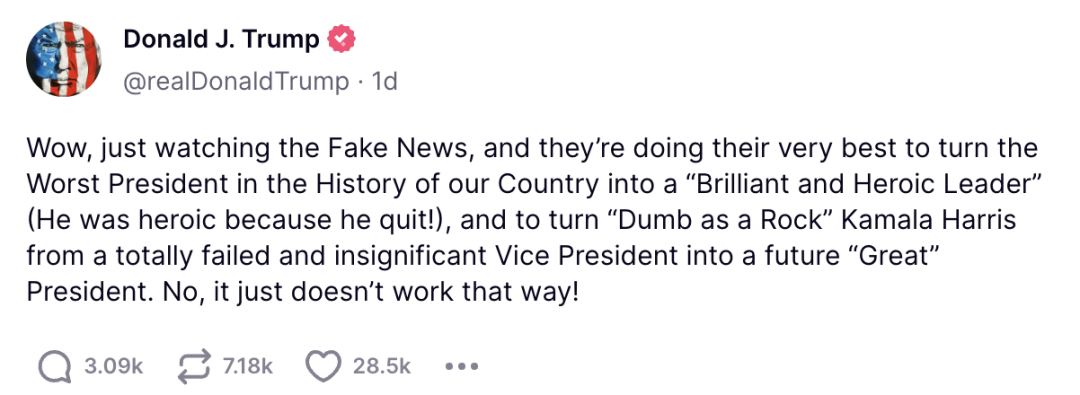
Task: Click the "(He was heroic because he quit!)" text
Action: [238, 221]
